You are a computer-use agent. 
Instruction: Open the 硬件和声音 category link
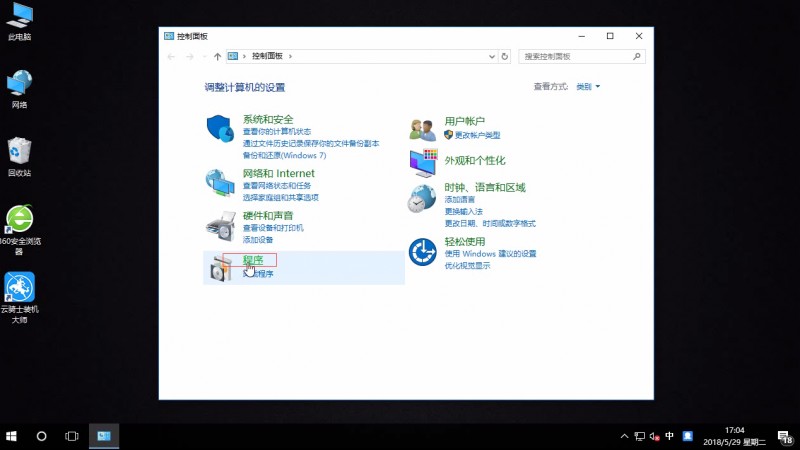pos(268,216)
